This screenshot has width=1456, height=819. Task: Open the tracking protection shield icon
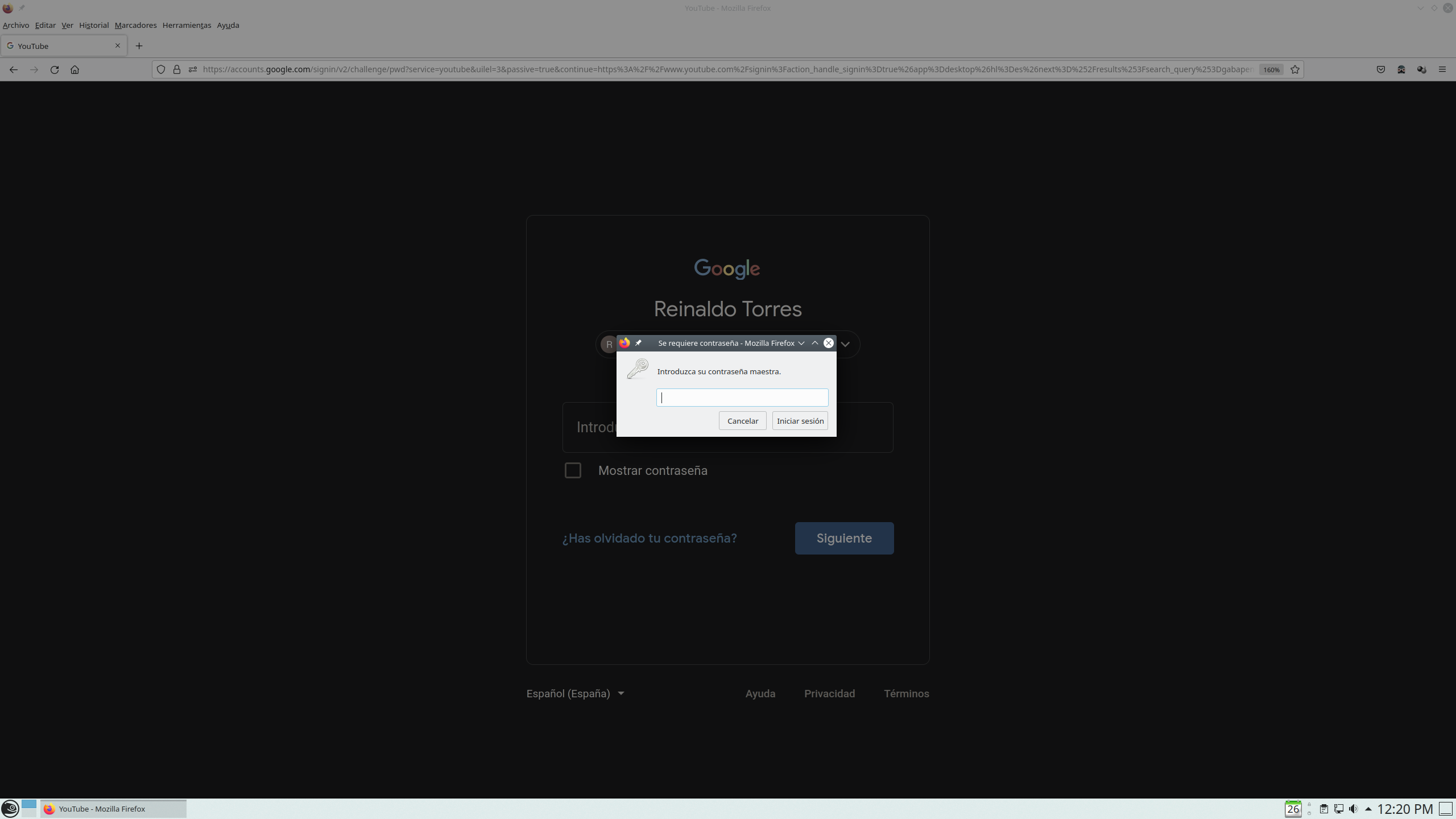point(161,69)
